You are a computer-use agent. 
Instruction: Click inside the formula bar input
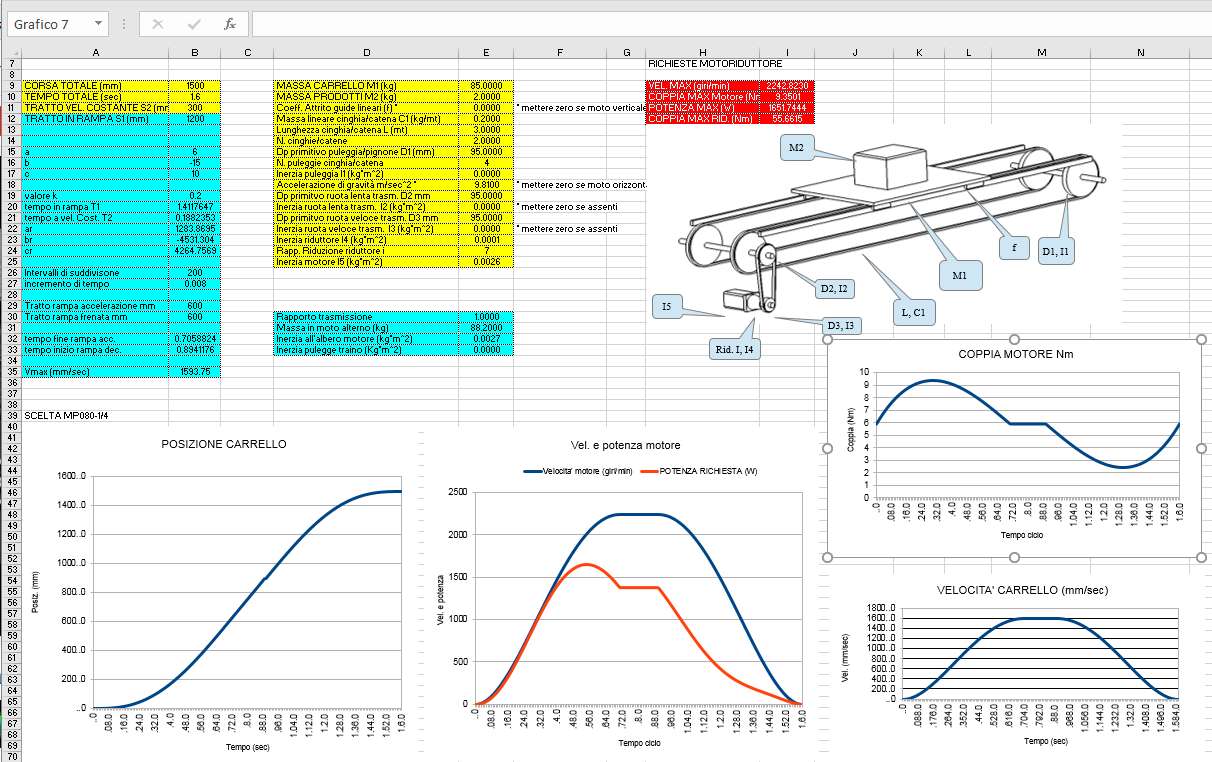tap(700, 24)
